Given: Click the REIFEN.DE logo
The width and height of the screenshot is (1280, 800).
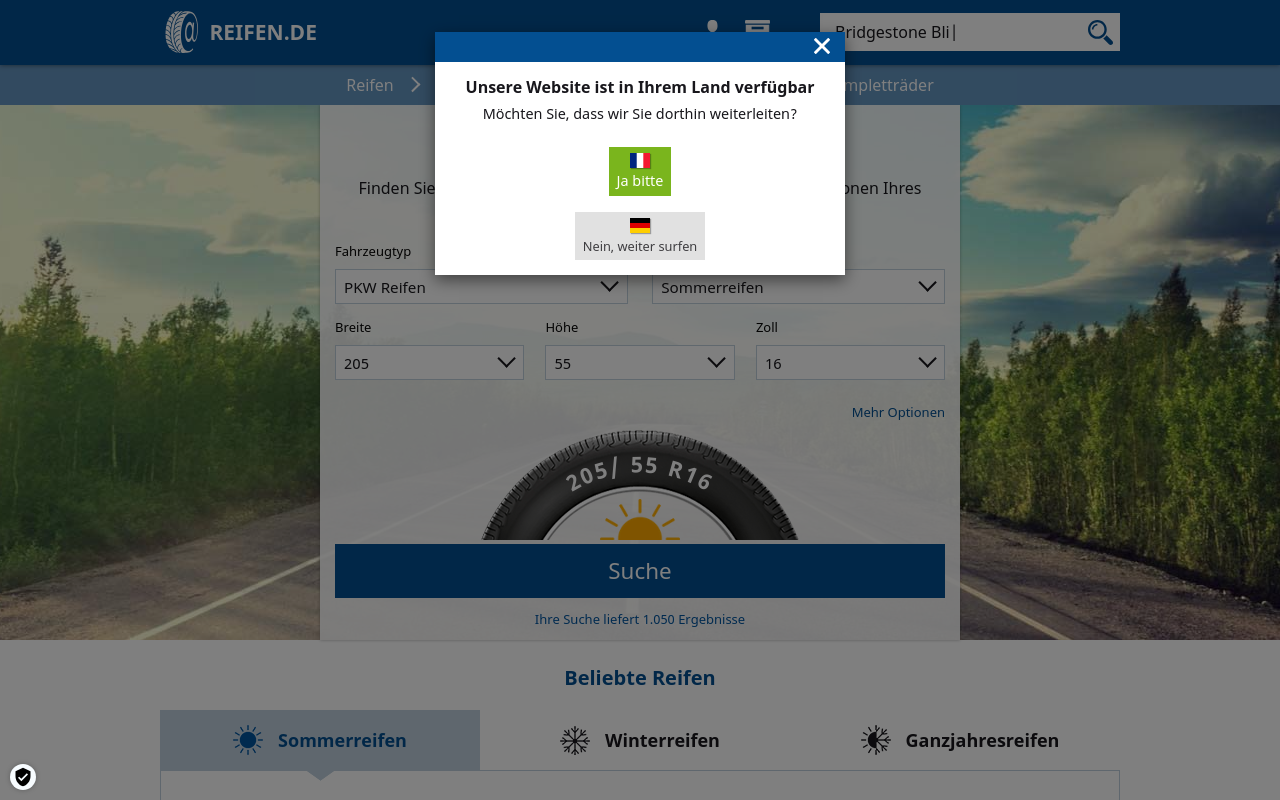Looking at the screenshot, I should (x=240, y=31).
